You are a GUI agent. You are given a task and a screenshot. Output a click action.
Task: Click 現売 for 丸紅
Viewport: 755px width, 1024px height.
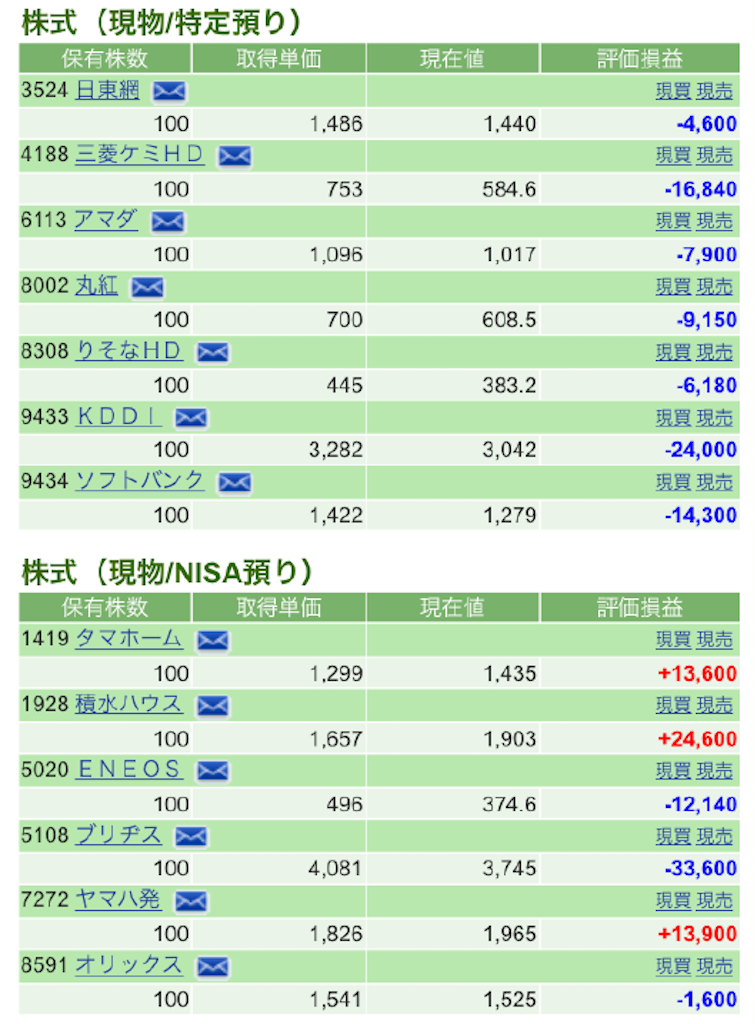point(715,287)
